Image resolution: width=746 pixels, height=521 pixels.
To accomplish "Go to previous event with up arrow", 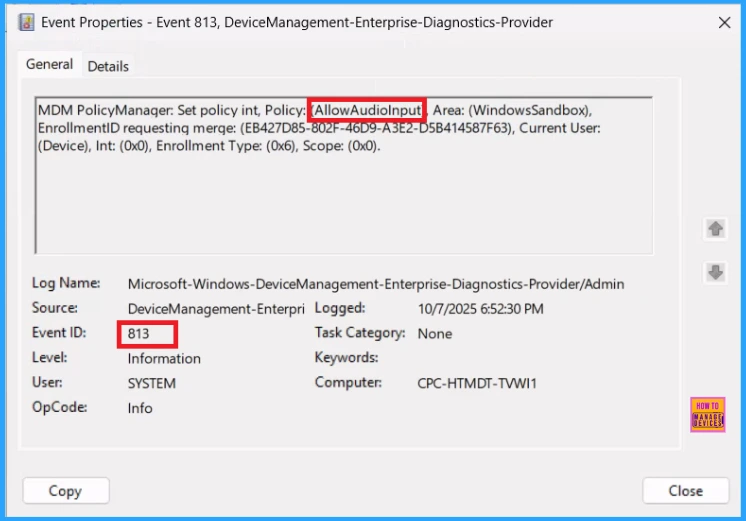I will 715,229.
